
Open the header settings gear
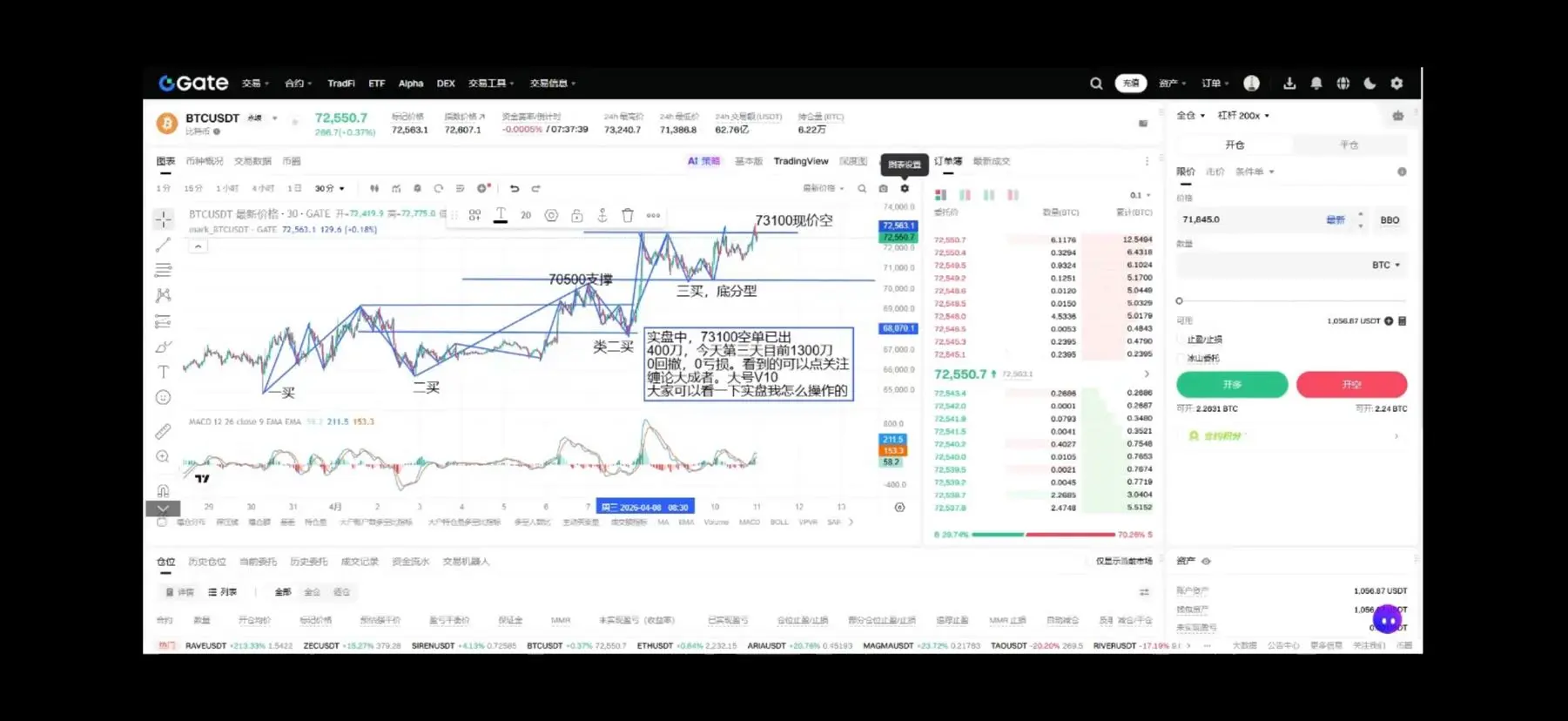[1396, 84]
